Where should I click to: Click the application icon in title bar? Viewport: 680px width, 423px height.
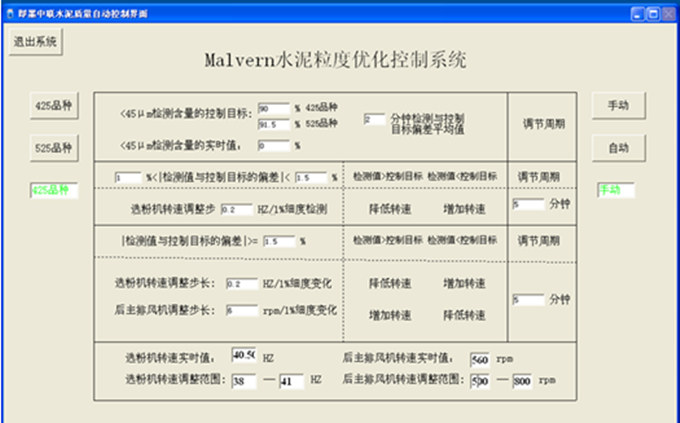click(x=8, y=10)
